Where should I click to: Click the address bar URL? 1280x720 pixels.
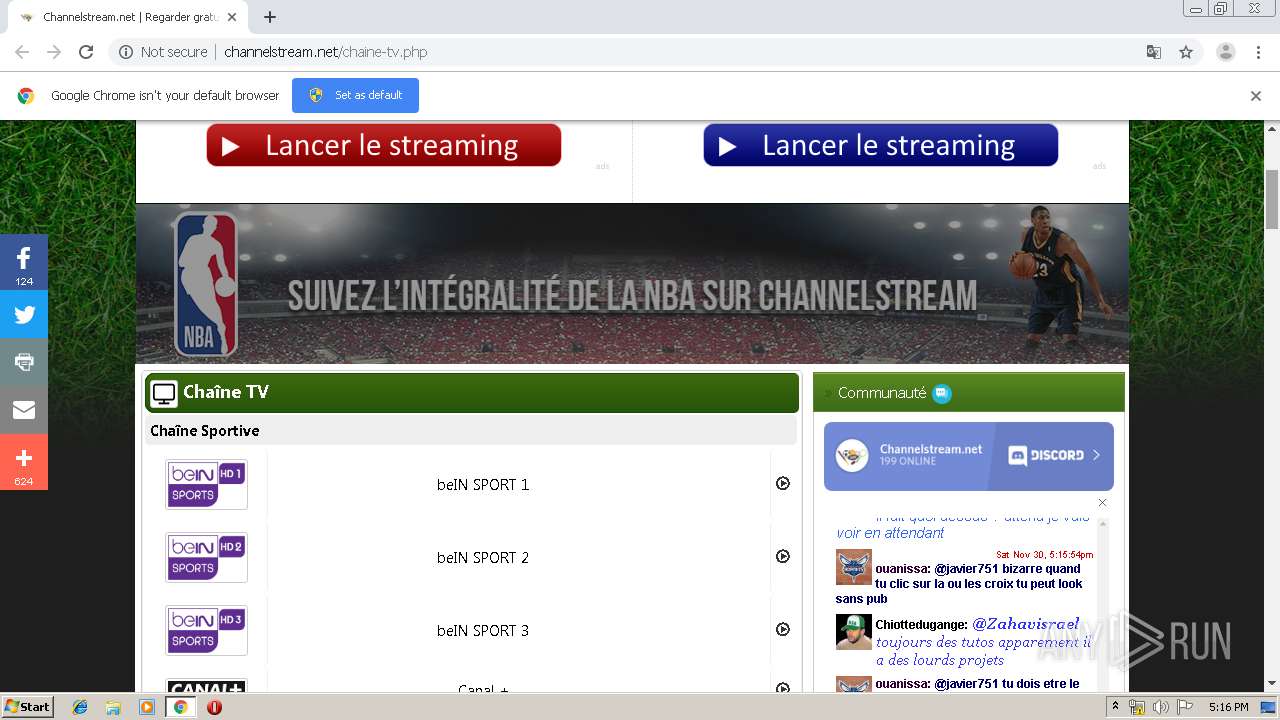(x=325, y=52)
